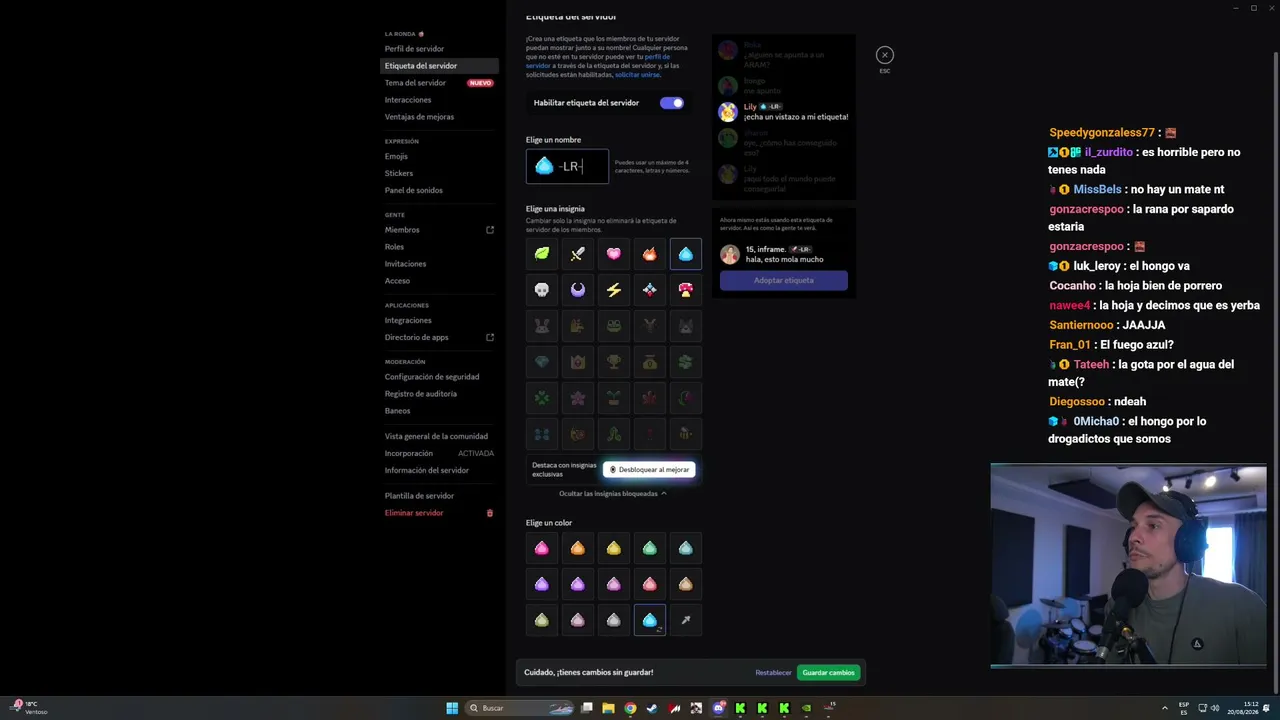Viewport: 1280px width, 720px height.
Task: Pick the yellow color swatch
Action: click(x=614, y=548)
